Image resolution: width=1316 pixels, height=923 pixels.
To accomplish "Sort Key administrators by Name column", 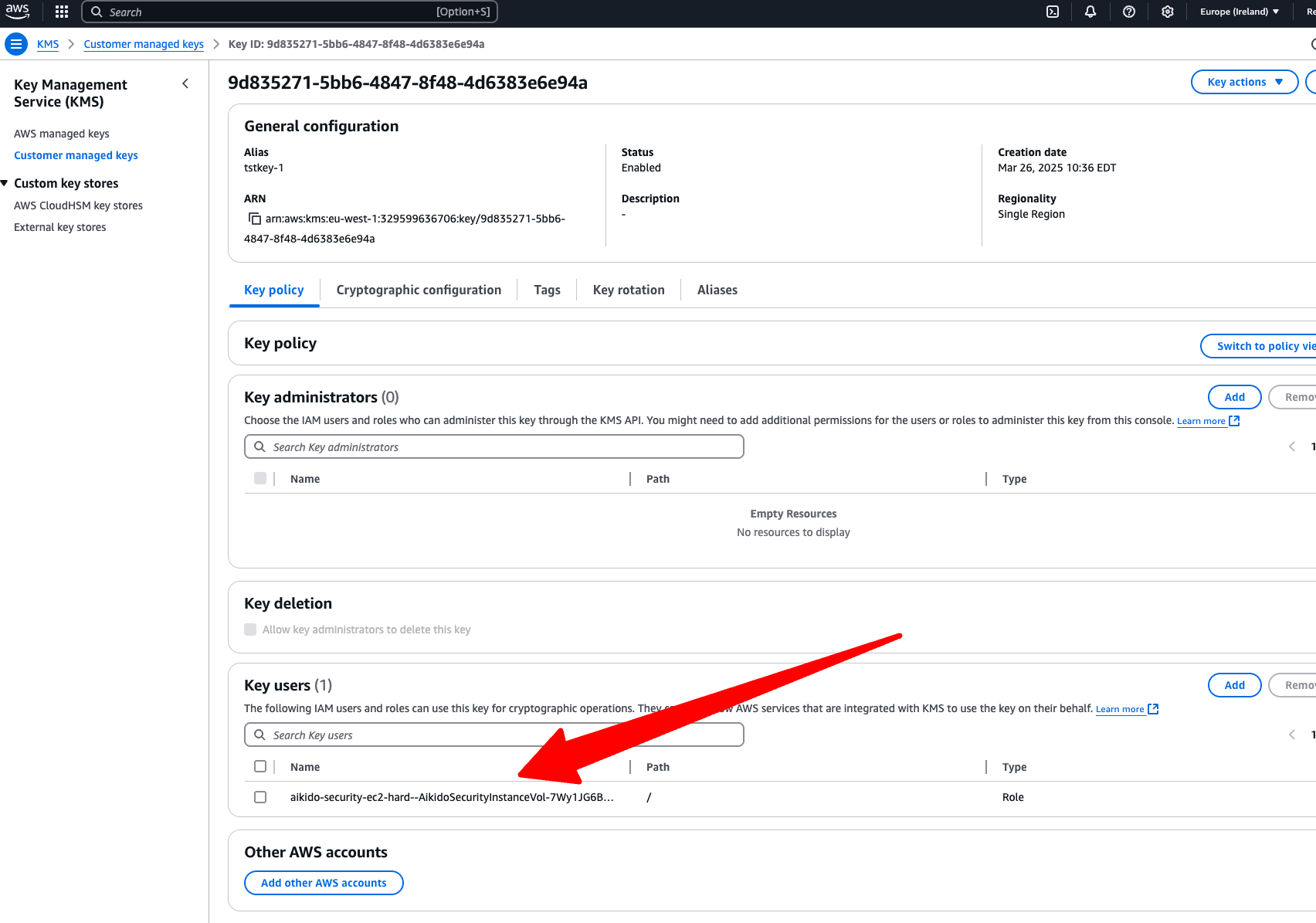I will (305, 479).
